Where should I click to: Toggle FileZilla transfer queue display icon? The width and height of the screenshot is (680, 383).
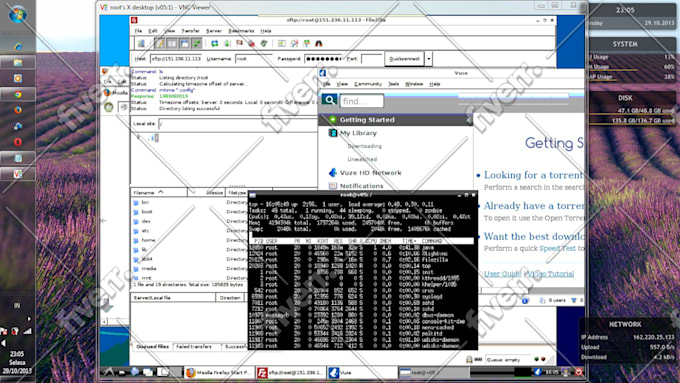(196, 43)
